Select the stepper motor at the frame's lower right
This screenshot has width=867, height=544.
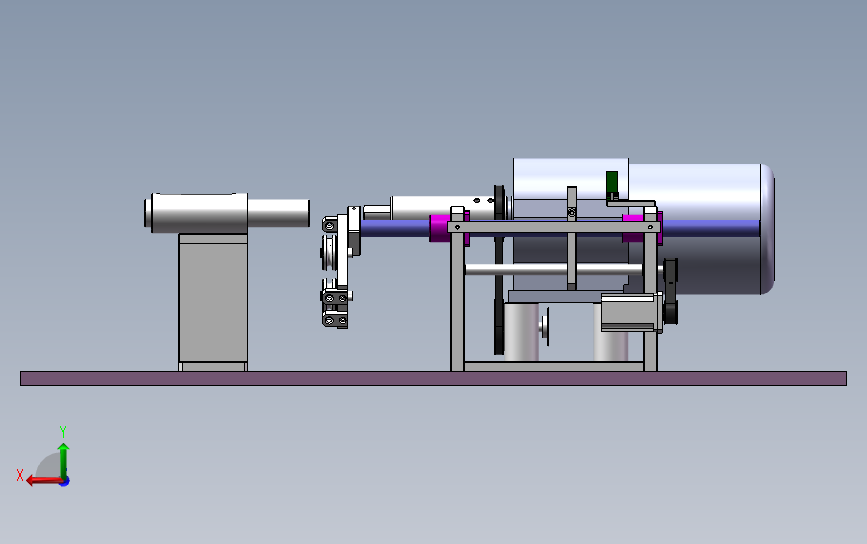[x=631, y=312]
